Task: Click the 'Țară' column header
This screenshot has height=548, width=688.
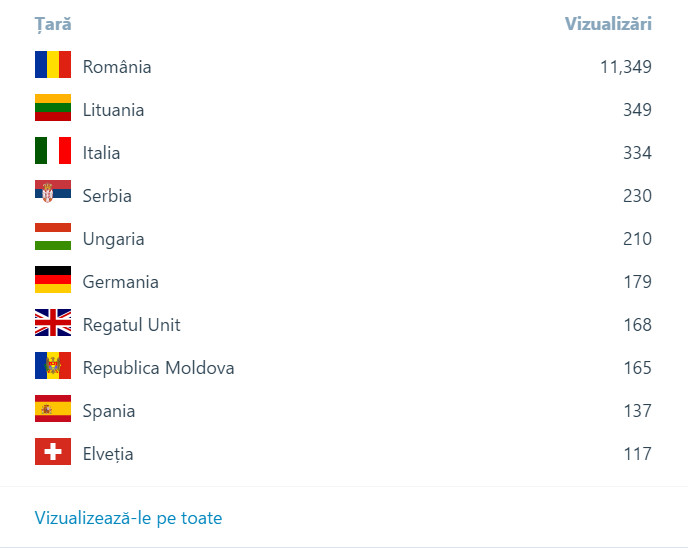Action: (x=53, y=23)
